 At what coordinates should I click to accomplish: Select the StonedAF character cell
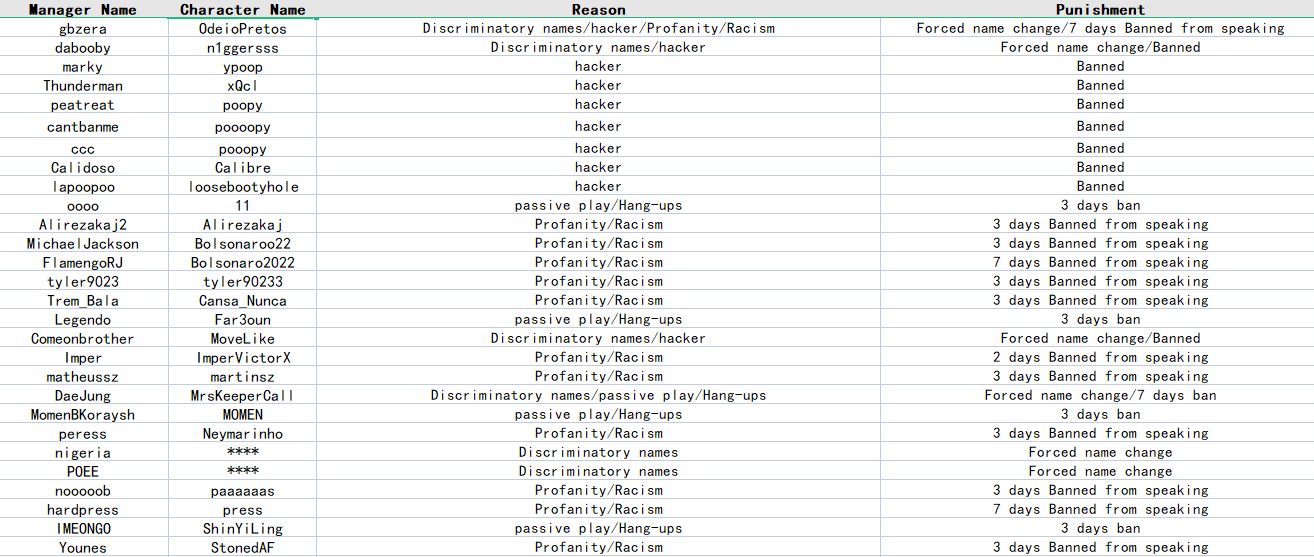[243, 547]
